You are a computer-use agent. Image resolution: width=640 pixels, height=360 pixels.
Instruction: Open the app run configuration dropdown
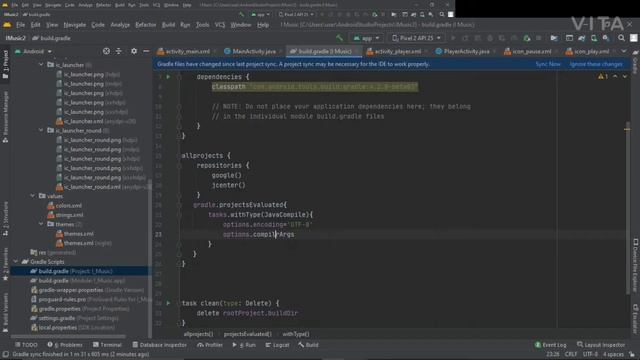[367, 38]
